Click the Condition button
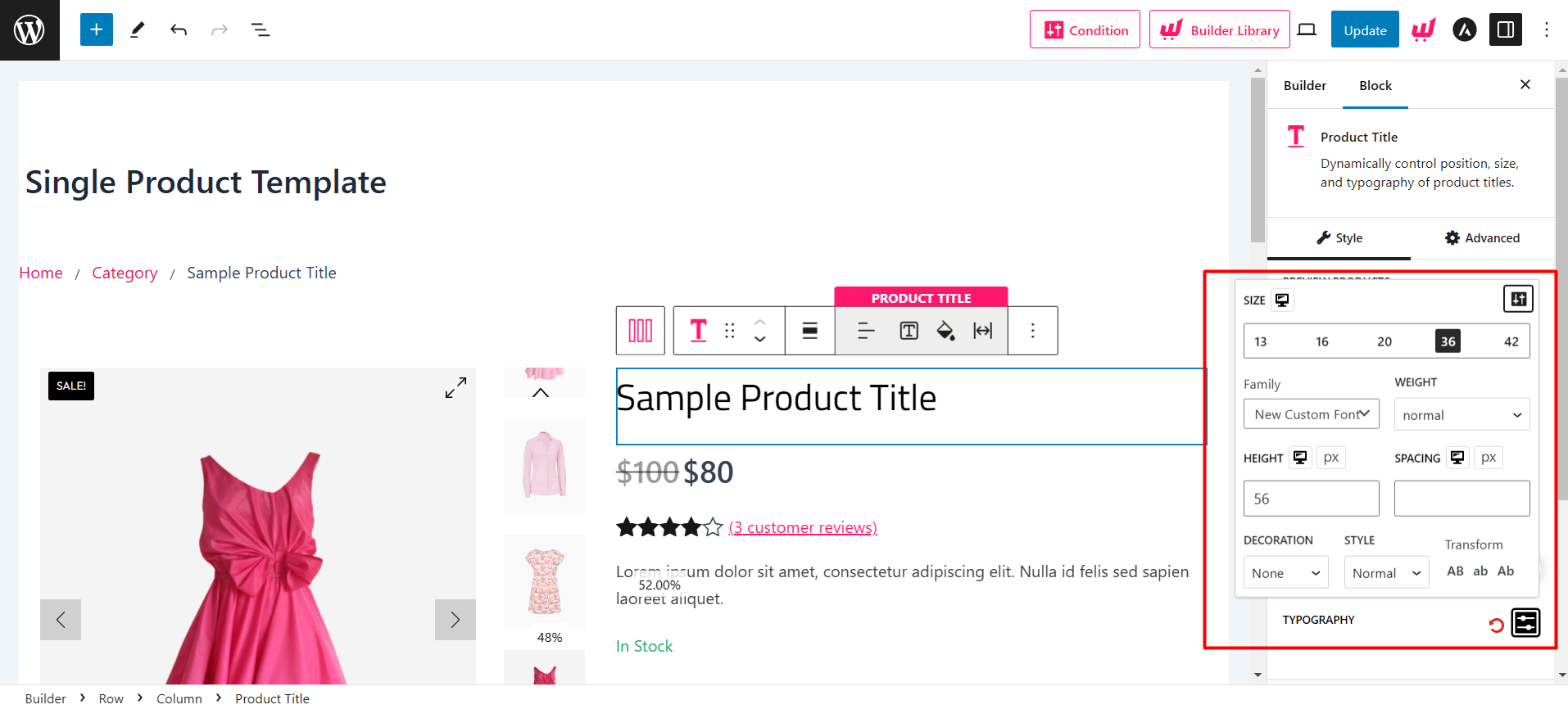1568x709 pixels. point(1085,29)
